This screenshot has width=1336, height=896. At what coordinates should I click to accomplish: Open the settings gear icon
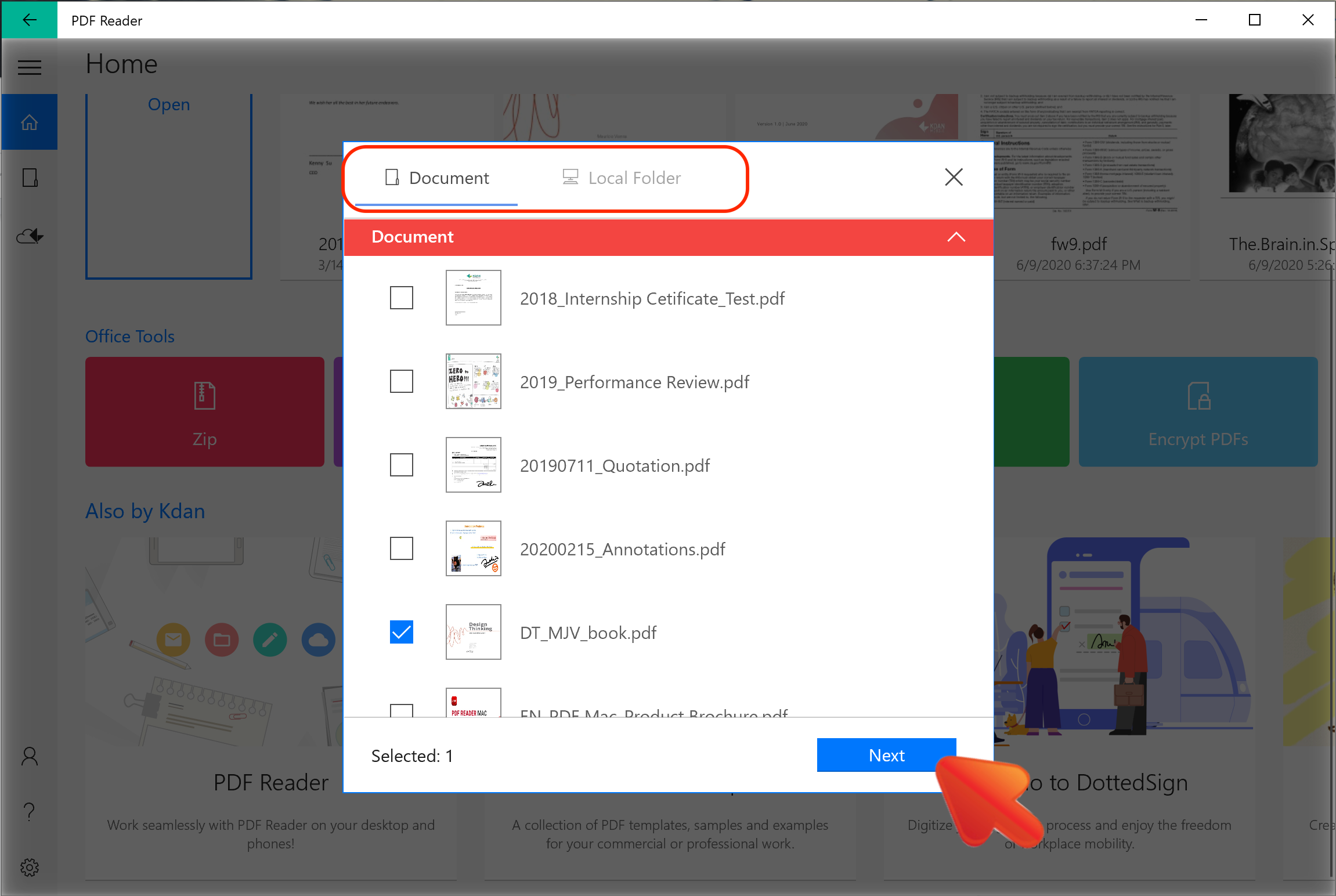pyautogui.click(x=29, y=868)
